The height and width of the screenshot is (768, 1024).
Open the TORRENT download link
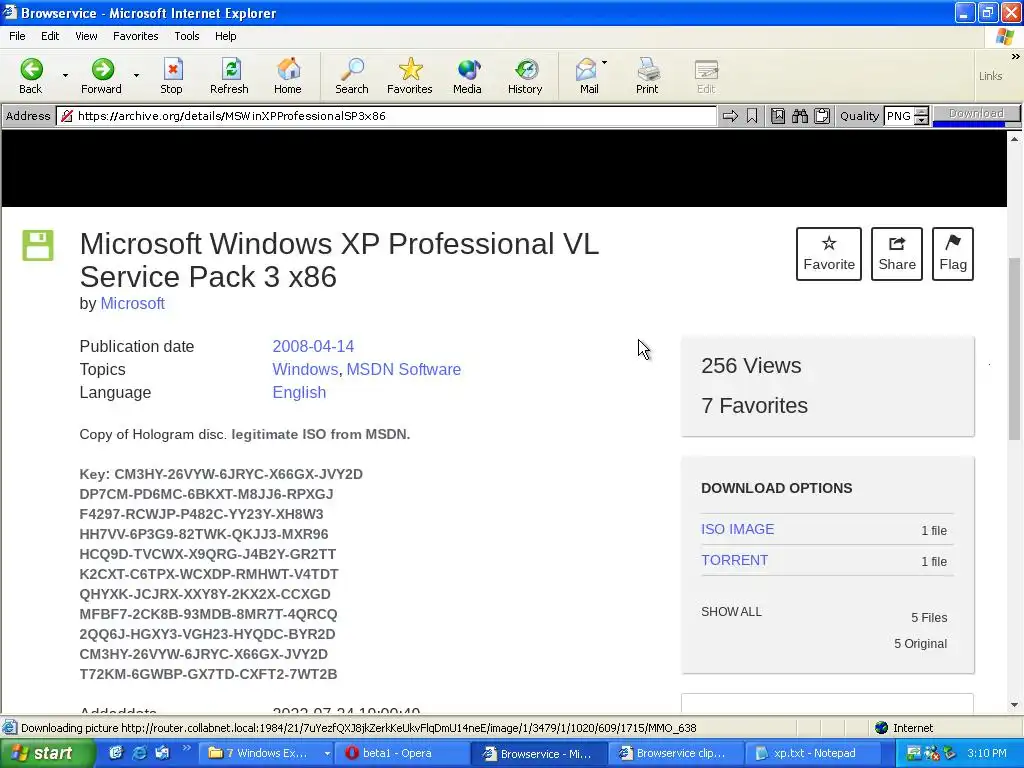click(x=735, y=560)
